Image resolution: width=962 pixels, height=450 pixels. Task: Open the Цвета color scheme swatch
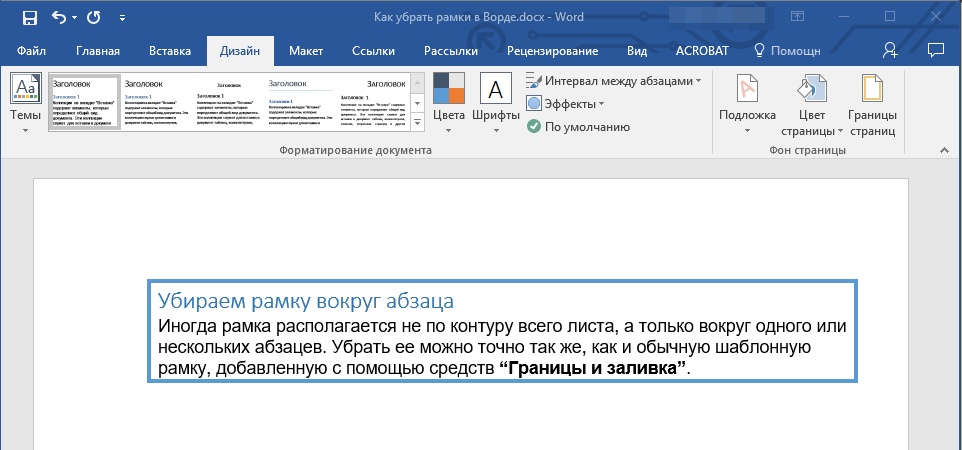[x=449, y=100]
